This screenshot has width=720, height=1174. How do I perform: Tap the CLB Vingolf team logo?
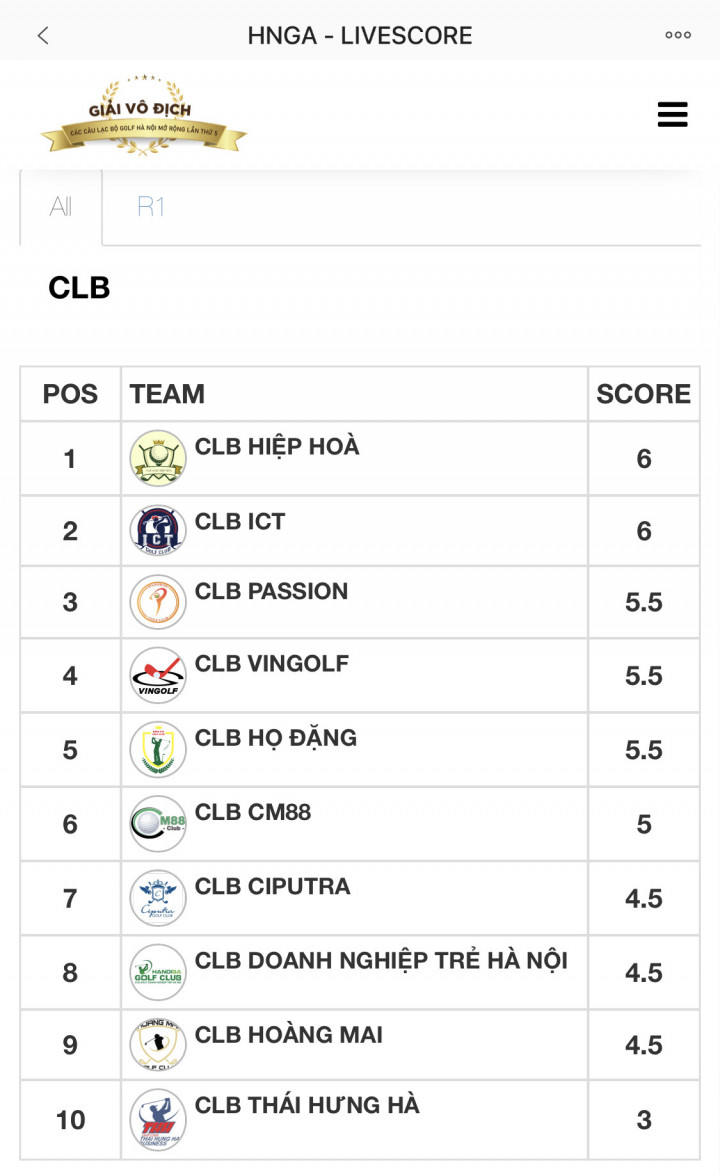point(158,676)
